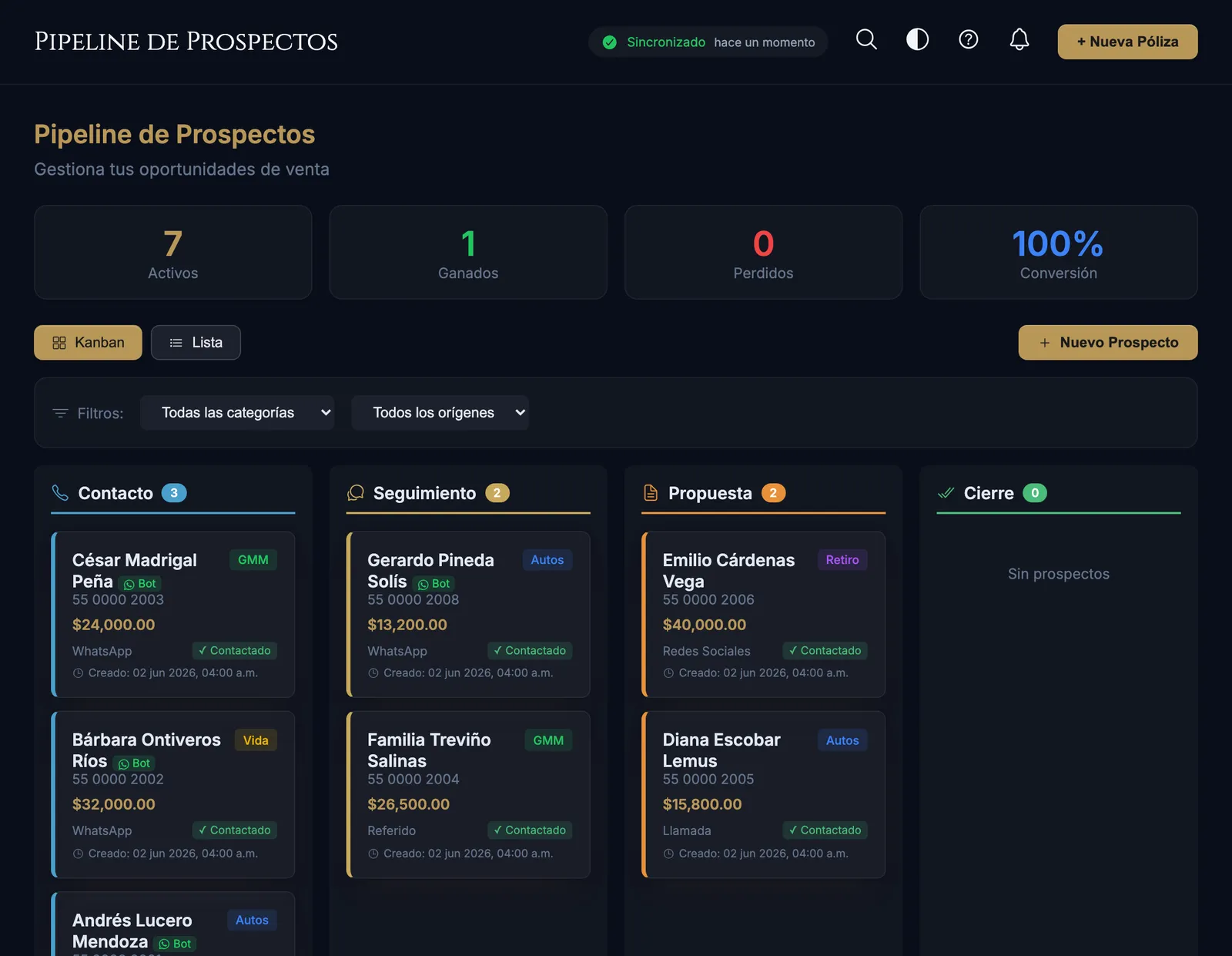This screenshot has height=956, width=1232.
Task: Open Emilio Cárdenas Vega prospect card
Action: point(763,615)
